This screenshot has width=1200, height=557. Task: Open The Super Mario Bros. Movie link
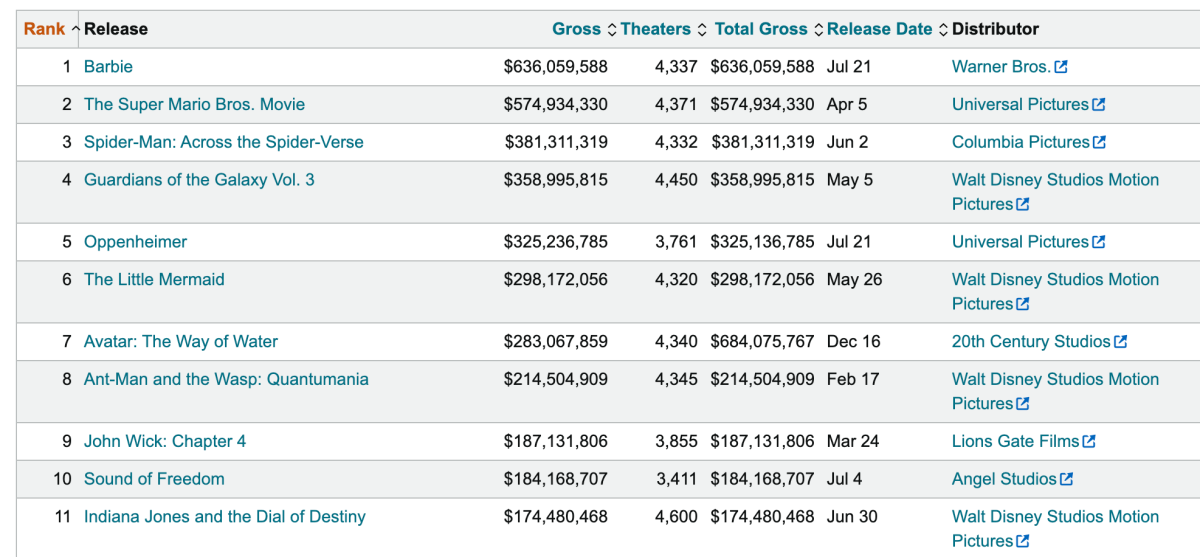point(194,104)
